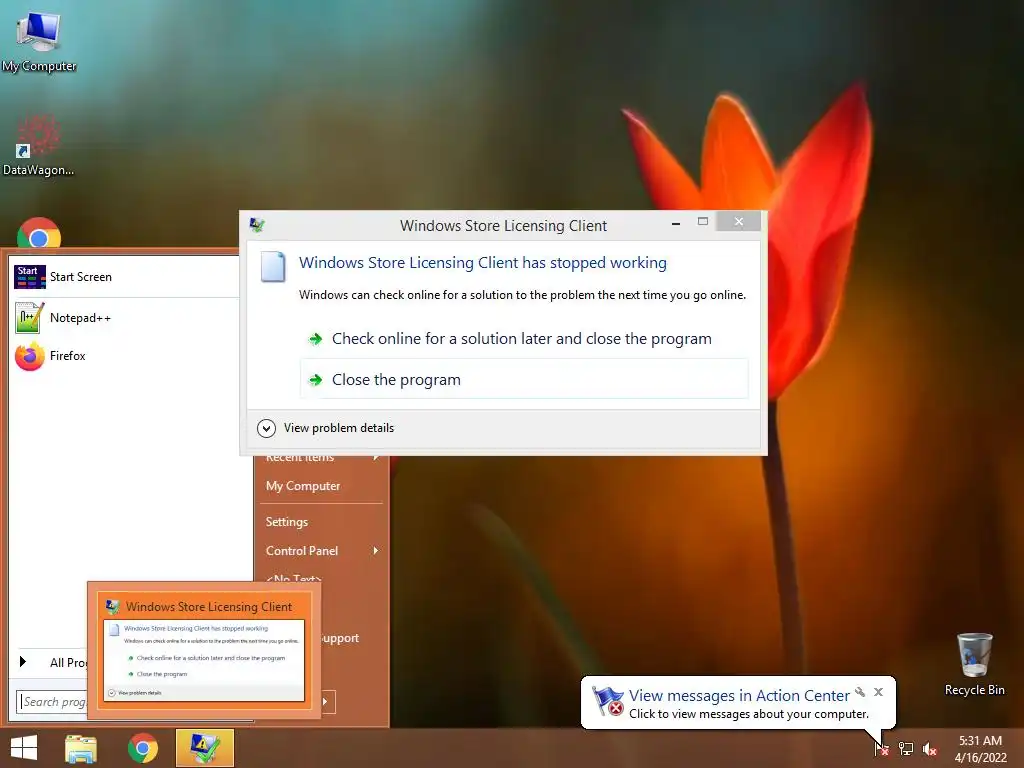Open Google Chrome from taskbar
1024x768 pixels.
click(x=142, y=748)
